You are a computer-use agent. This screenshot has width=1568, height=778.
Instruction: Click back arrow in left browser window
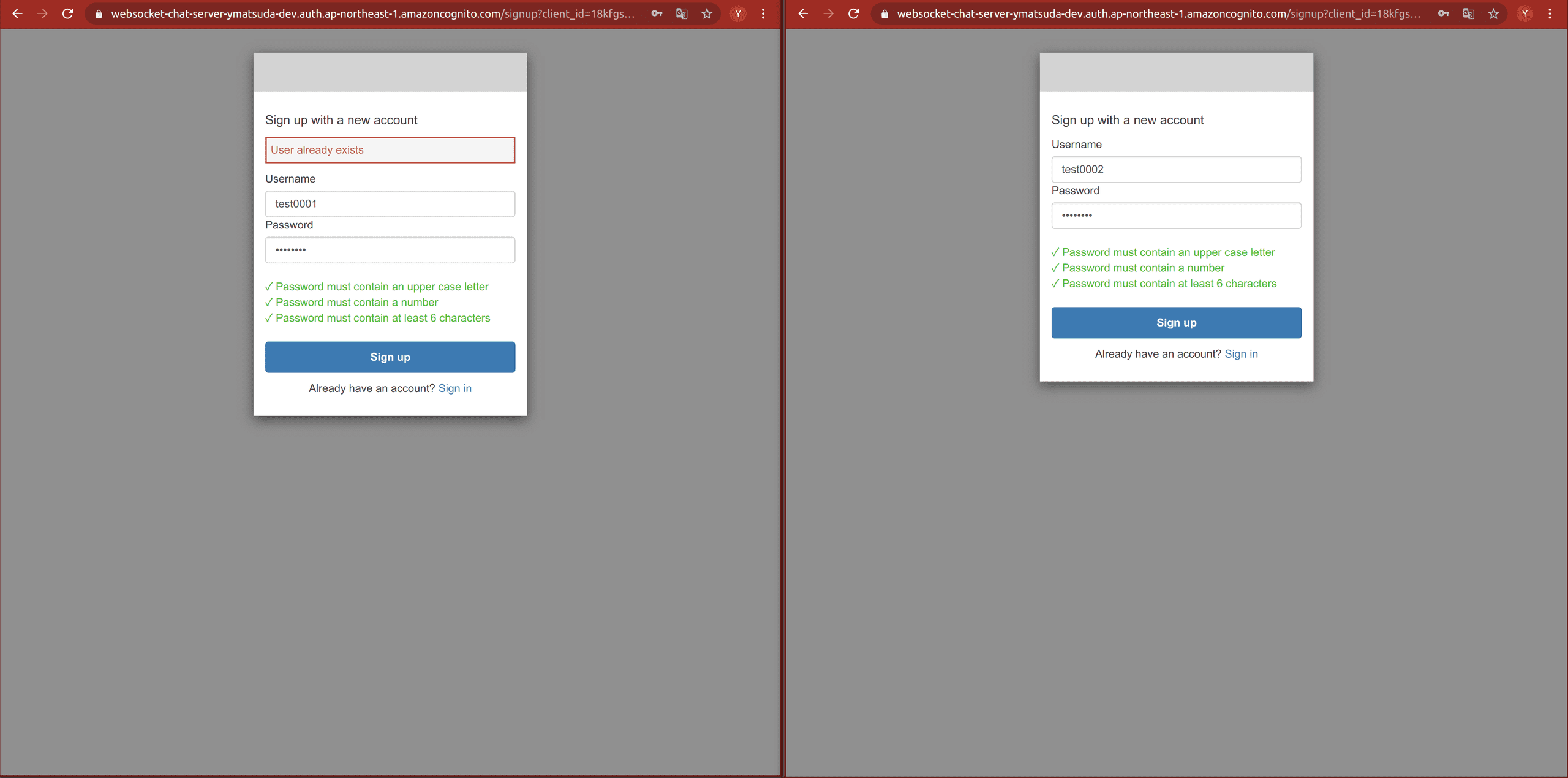(x=17, y=13)
